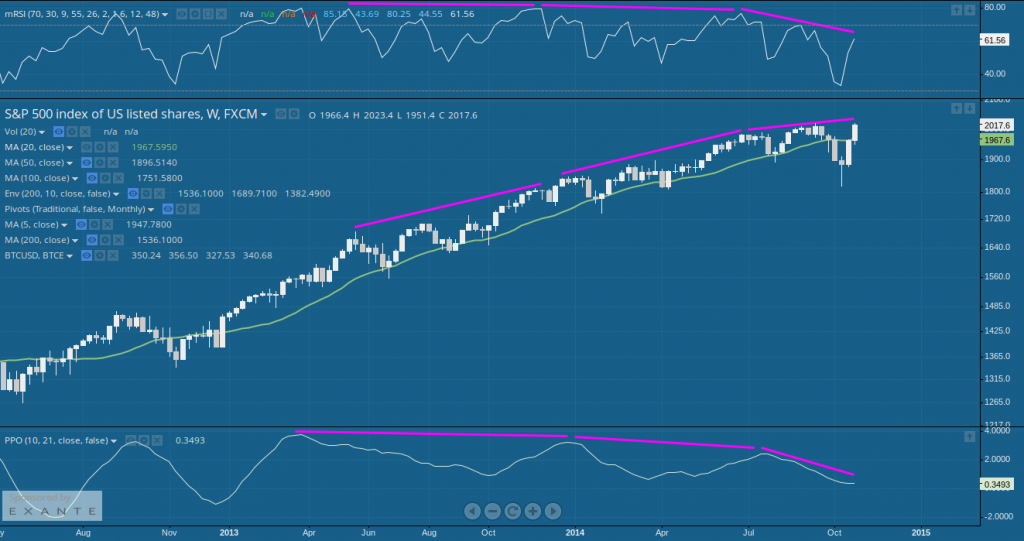Image resolution: width=1024 pixels, height=541 pixels.
Task: Zoom out the chart using minus button
Action: point(493,511)
